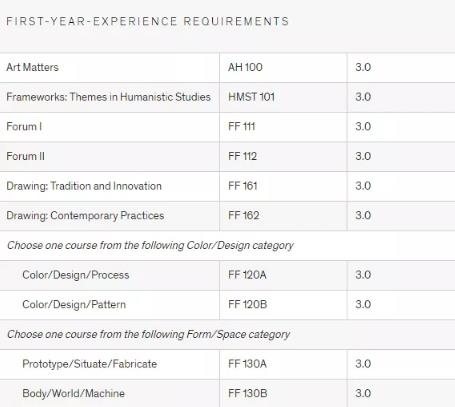The width and height of the screenshot is (455, 407).
Task: Click the Art Matters course name
Action: pos(32,67)
